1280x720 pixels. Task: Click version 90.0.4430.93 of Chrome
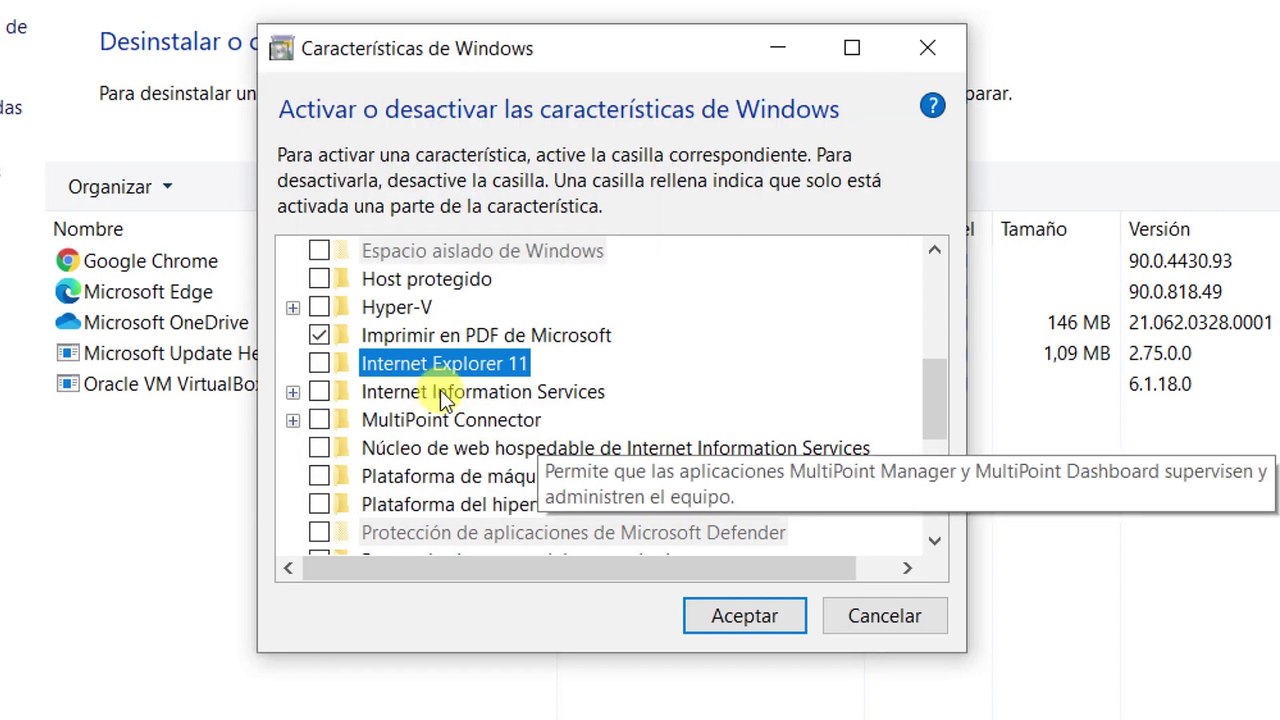click(x=1180, y=261)
